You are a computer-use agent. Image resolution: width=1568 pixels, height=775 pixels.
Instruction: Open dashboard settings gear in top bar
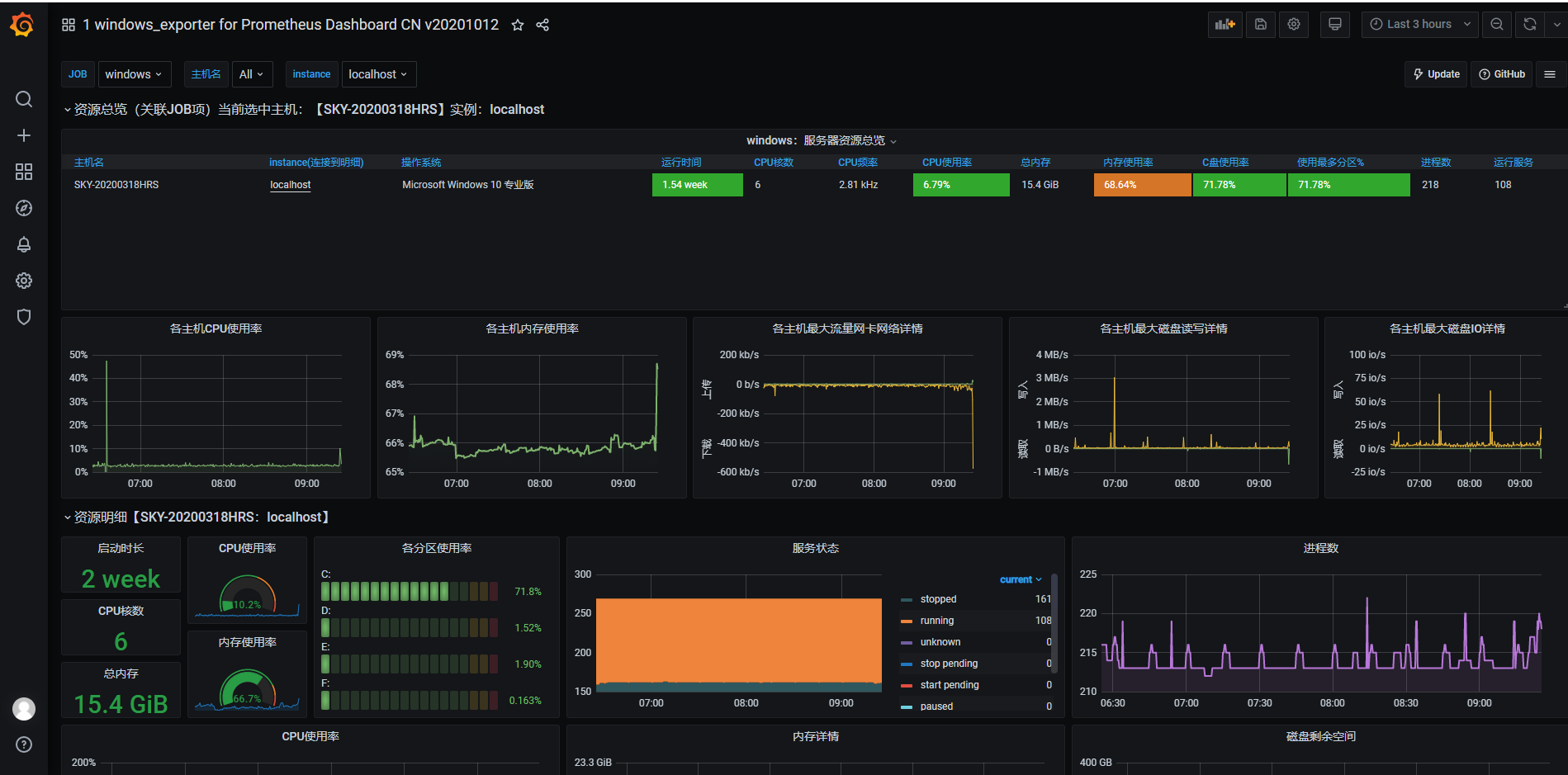[x=1294, y=24]
